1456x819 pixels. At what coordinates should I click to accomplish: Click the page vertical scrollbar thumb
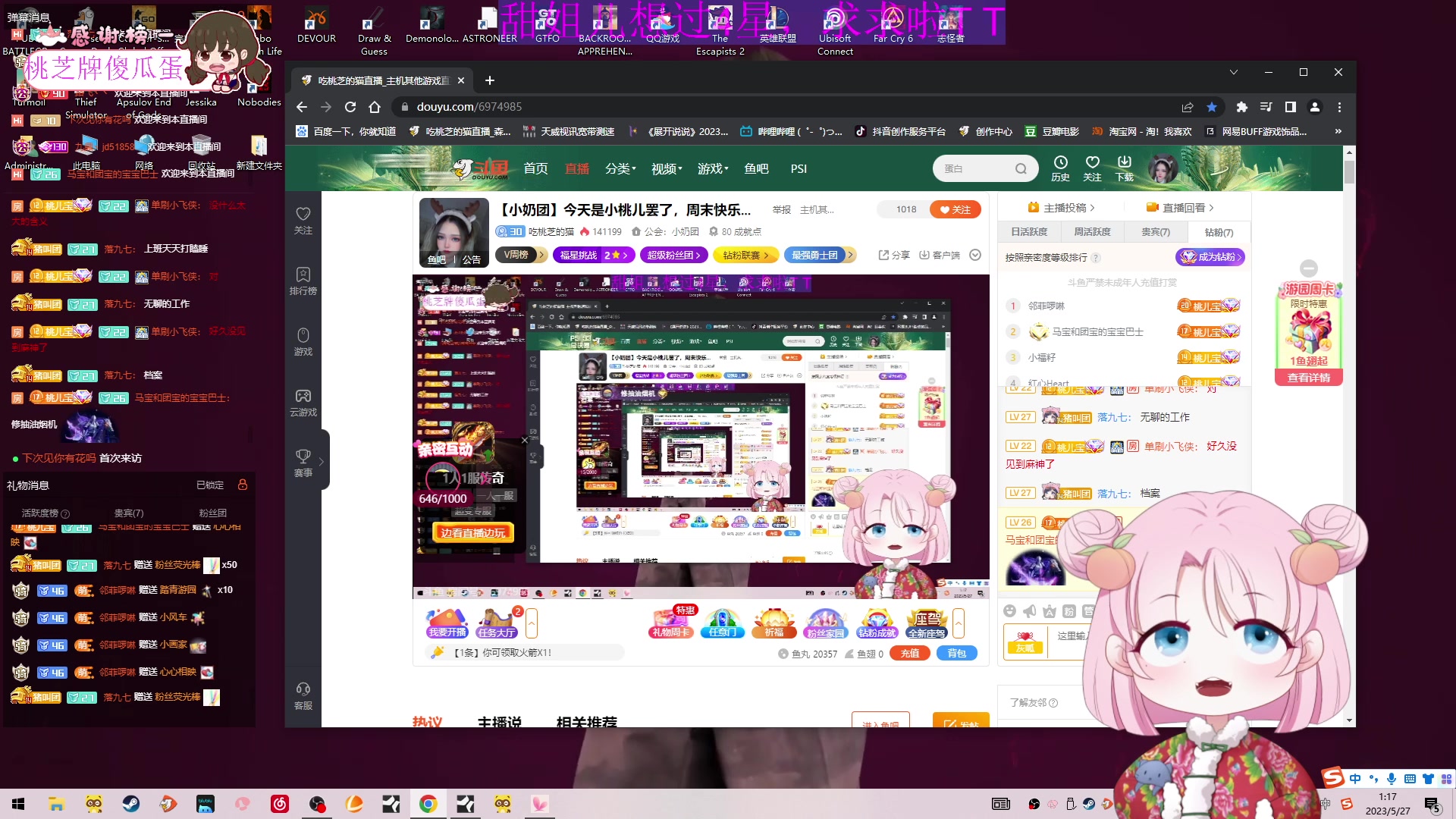click(1349, 171)
